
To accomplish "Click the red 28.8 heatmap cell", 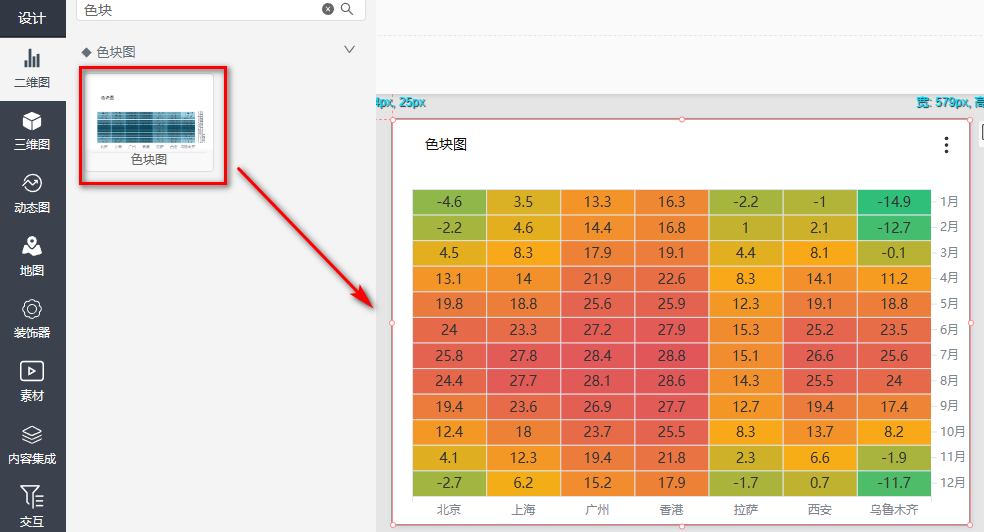I will click(672, 355).
